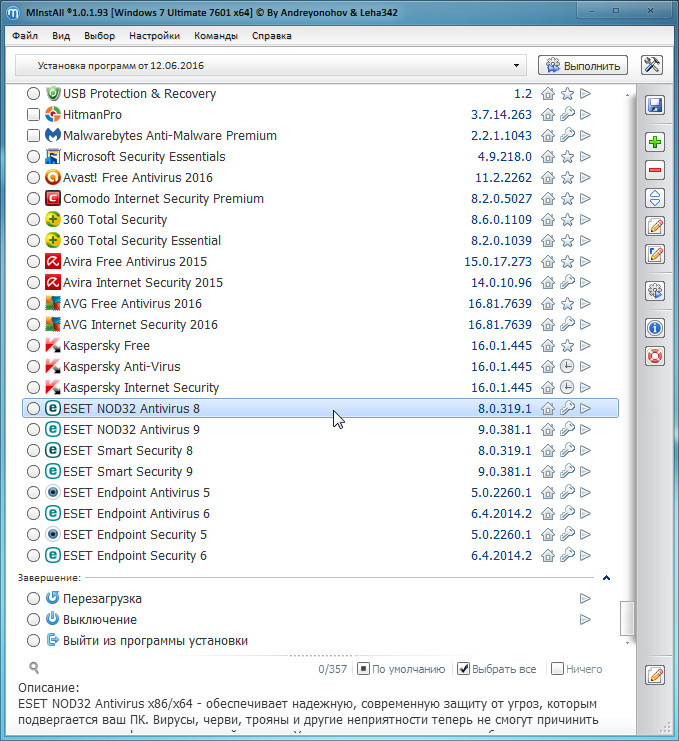The image size is (679, 741).
Task: Click the green plus add icon
Action: click(x=655, y=142)
